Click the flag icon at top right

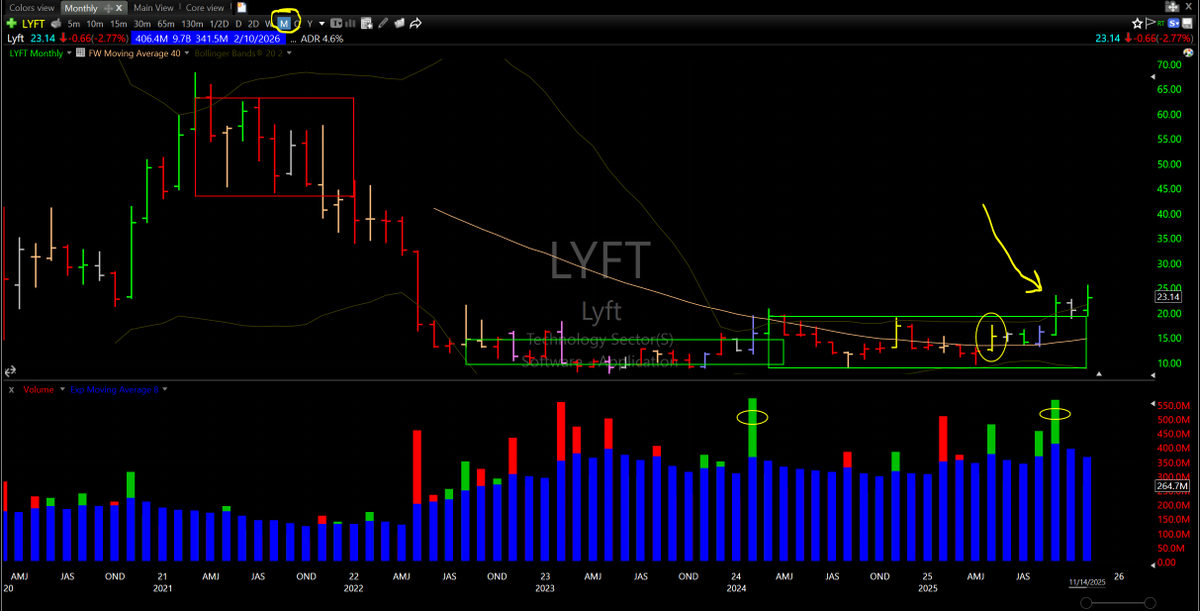[x=1150, y=23]
